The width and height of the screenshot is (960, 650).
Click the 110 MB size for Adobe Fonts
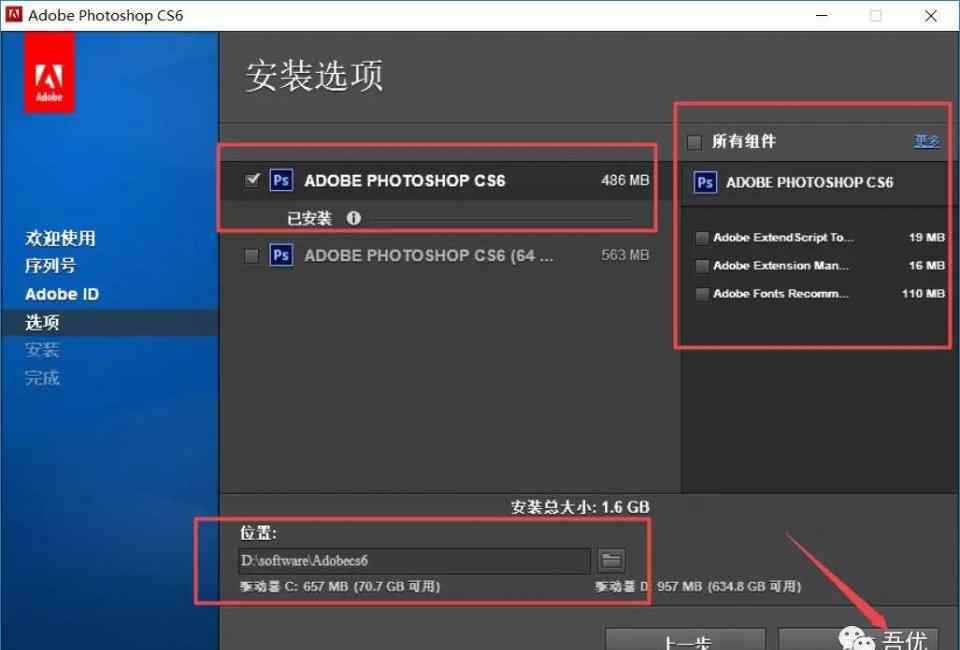tap(923, 294)
